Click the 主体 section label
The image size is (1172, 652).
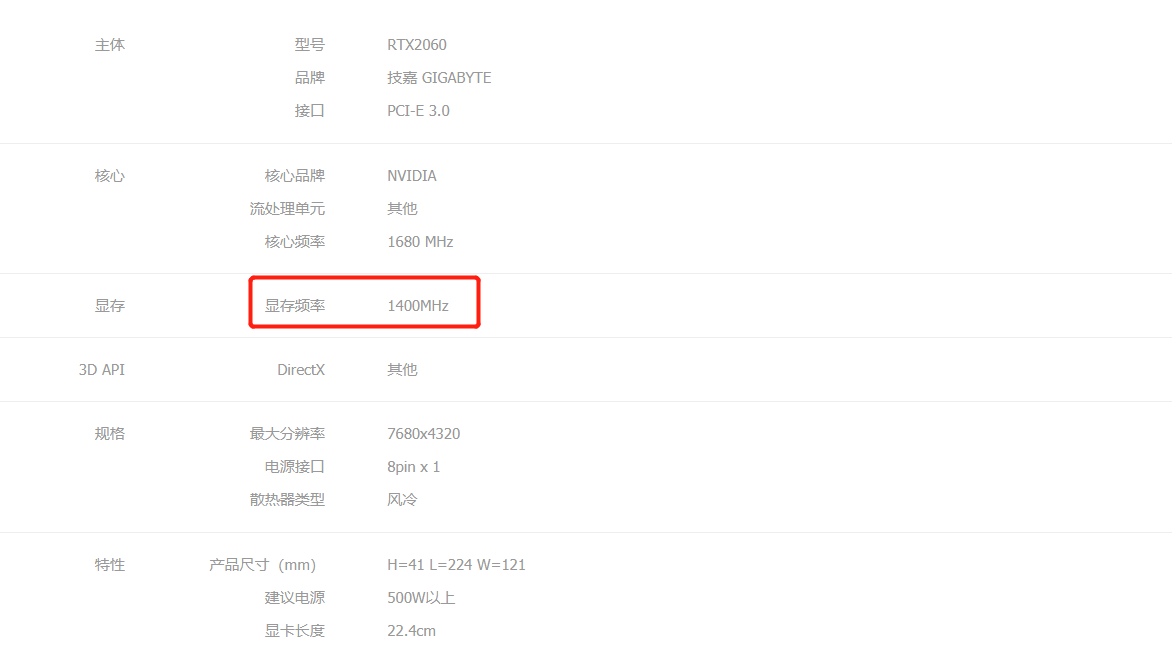coord(110,45)
